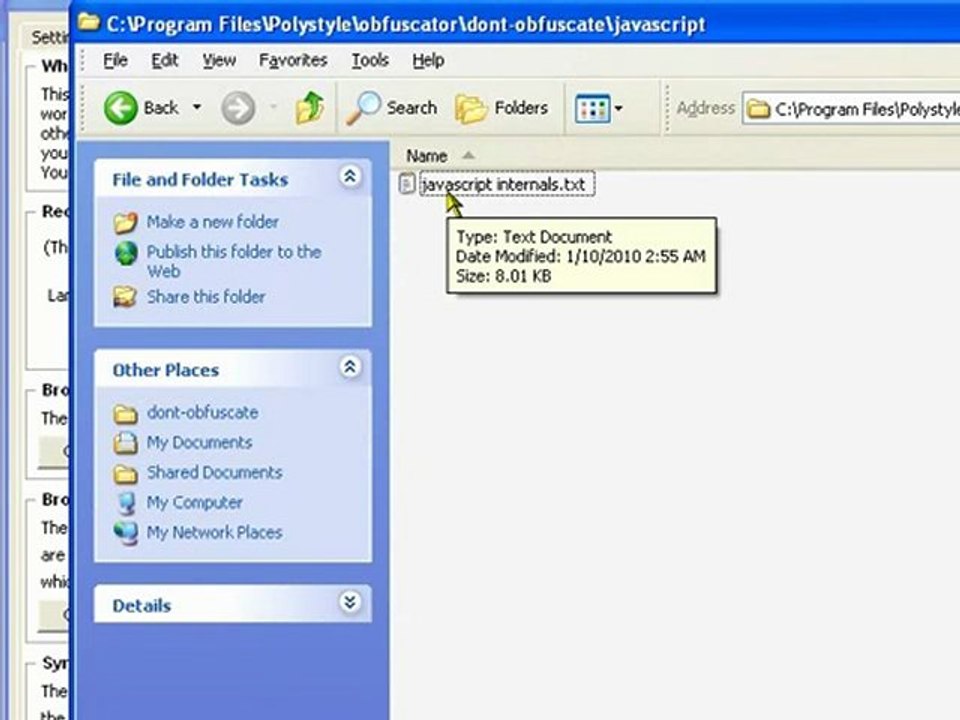Click the Up folder icon in toolbar
Viewport: 960px width, 720px height.
tap(309, 108)
